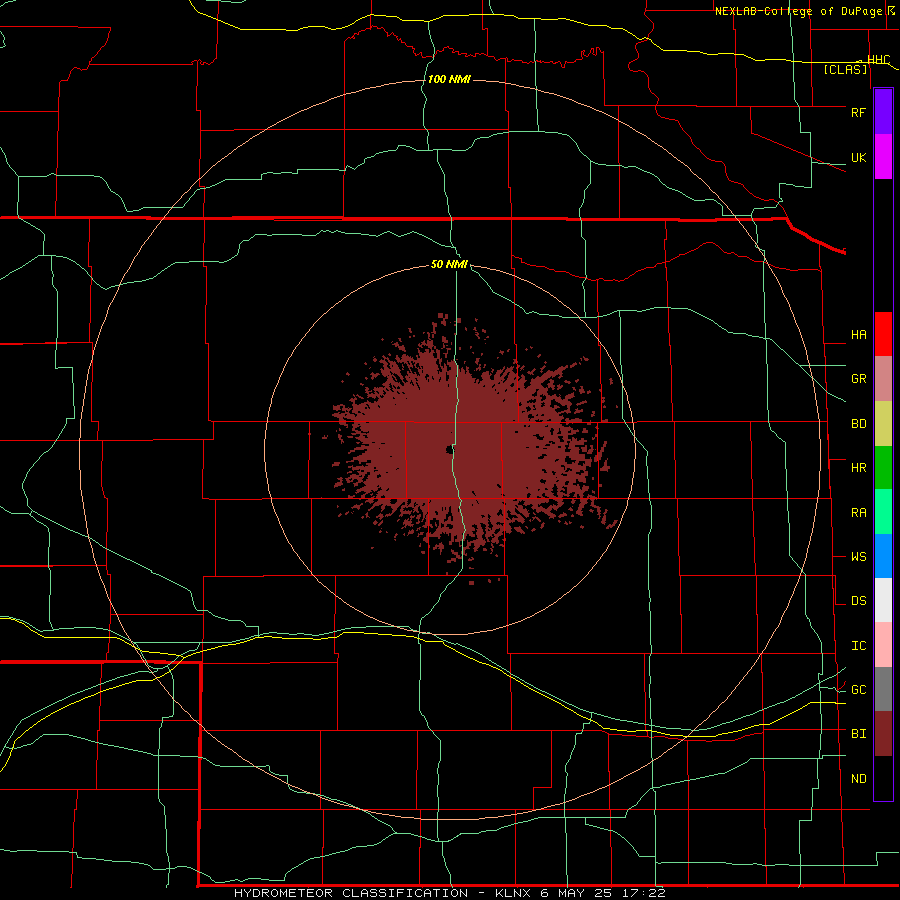
Task: Select the pinkish GR legend swatch
Action: (x=883, y=379)
